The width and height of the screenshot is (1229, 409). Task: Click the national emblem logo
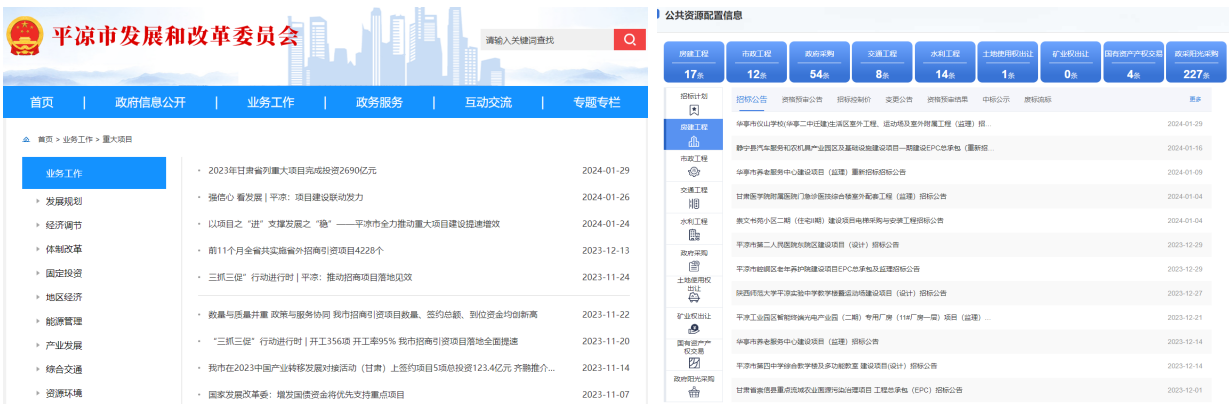(24, 38)
